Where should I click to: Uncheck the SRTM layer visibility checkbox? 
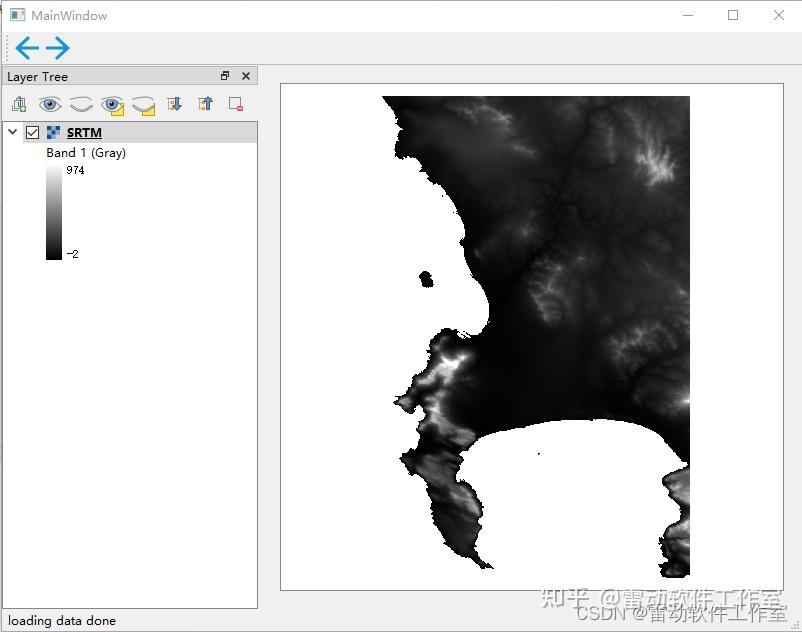click(x=32, y=133)
